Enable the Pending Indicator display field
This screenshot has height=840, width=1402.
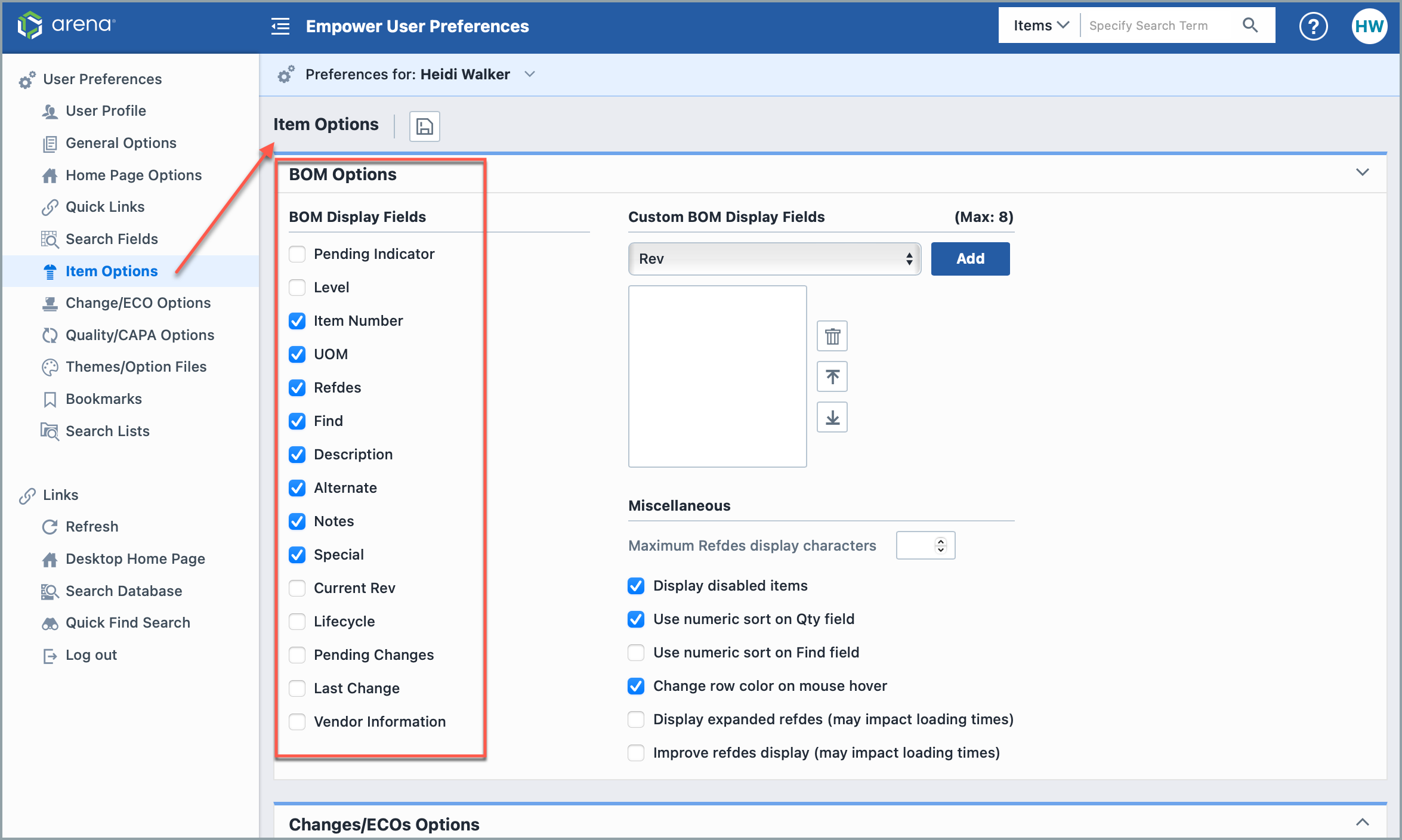click(297, 254)
